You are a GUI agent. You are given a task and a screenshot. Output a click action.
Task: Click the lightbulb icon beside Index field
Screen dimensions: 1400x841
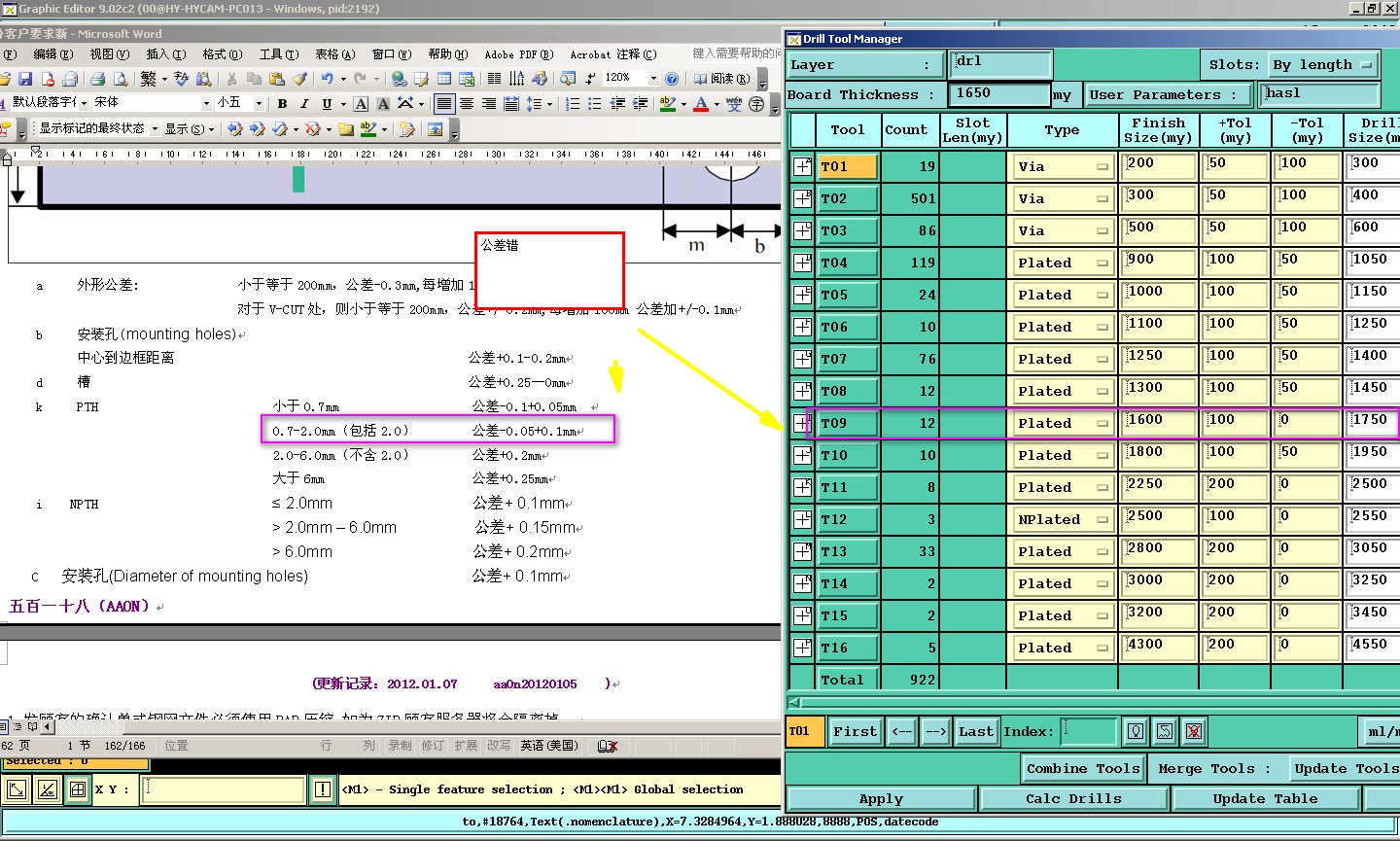1135,731
